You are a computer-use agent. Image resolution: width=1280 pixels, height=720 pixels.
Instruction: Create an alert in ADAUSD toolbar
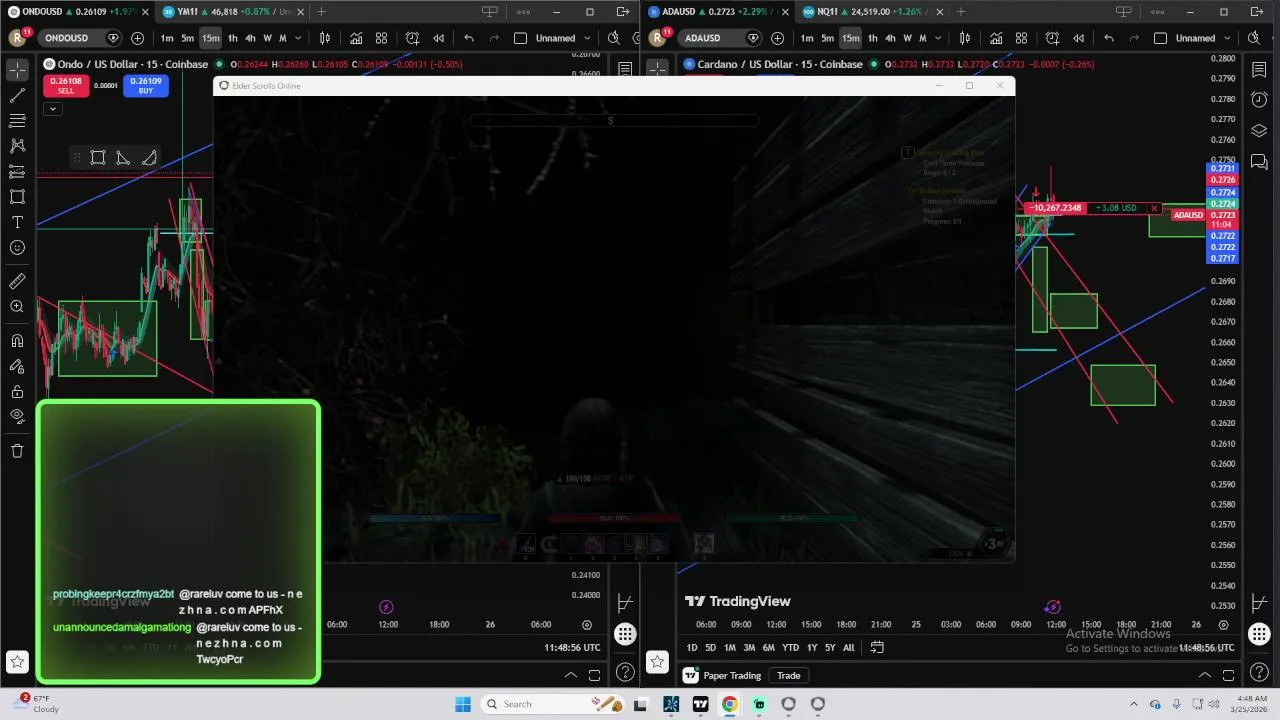[1052, 38]
